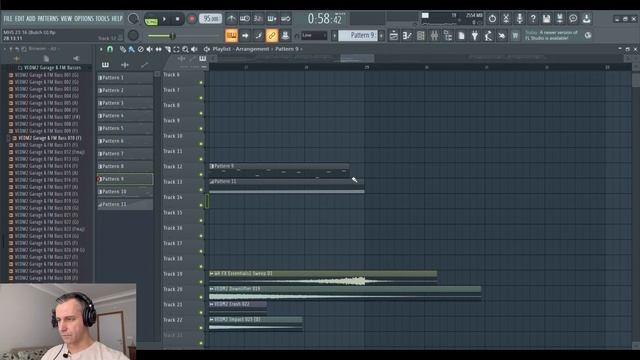Arm the red record button
The width and height of the screenshot is (640, 360).
[191, 19]
